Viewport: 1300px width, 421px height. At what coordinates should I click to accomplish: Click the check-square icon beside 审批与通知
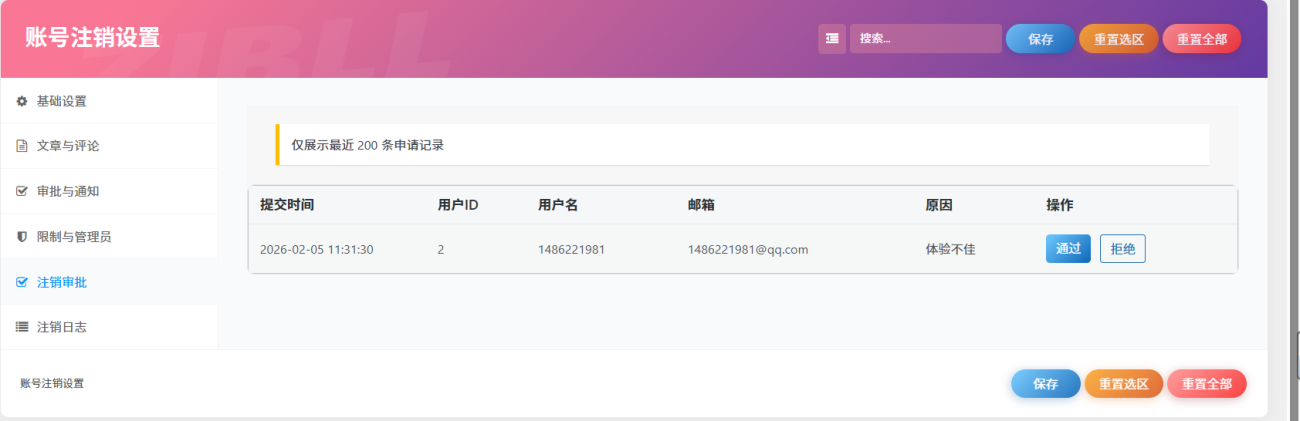[x=22, y=191]
